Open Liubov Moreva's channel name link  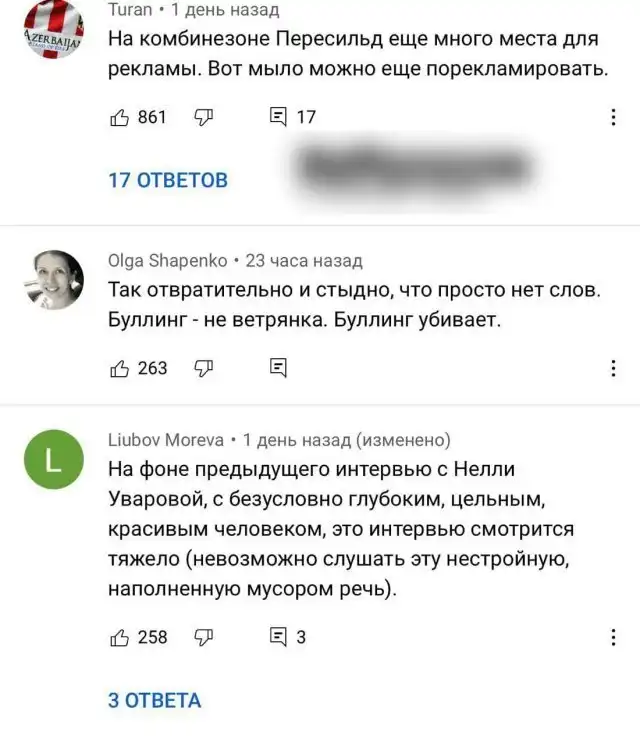point(165,439)
